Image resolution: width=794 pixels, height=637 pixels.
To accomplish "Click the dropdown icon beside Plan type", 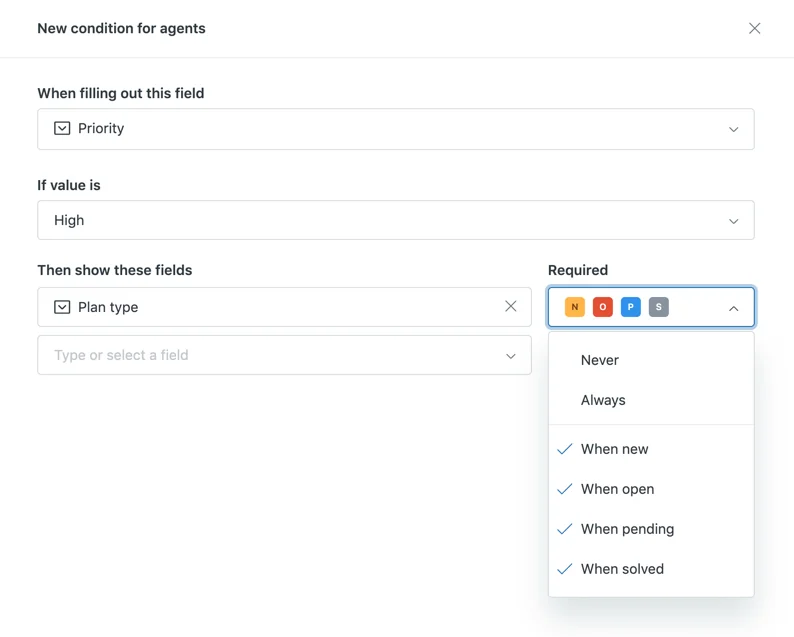I will pyautogui.click(x=62, y=307).
